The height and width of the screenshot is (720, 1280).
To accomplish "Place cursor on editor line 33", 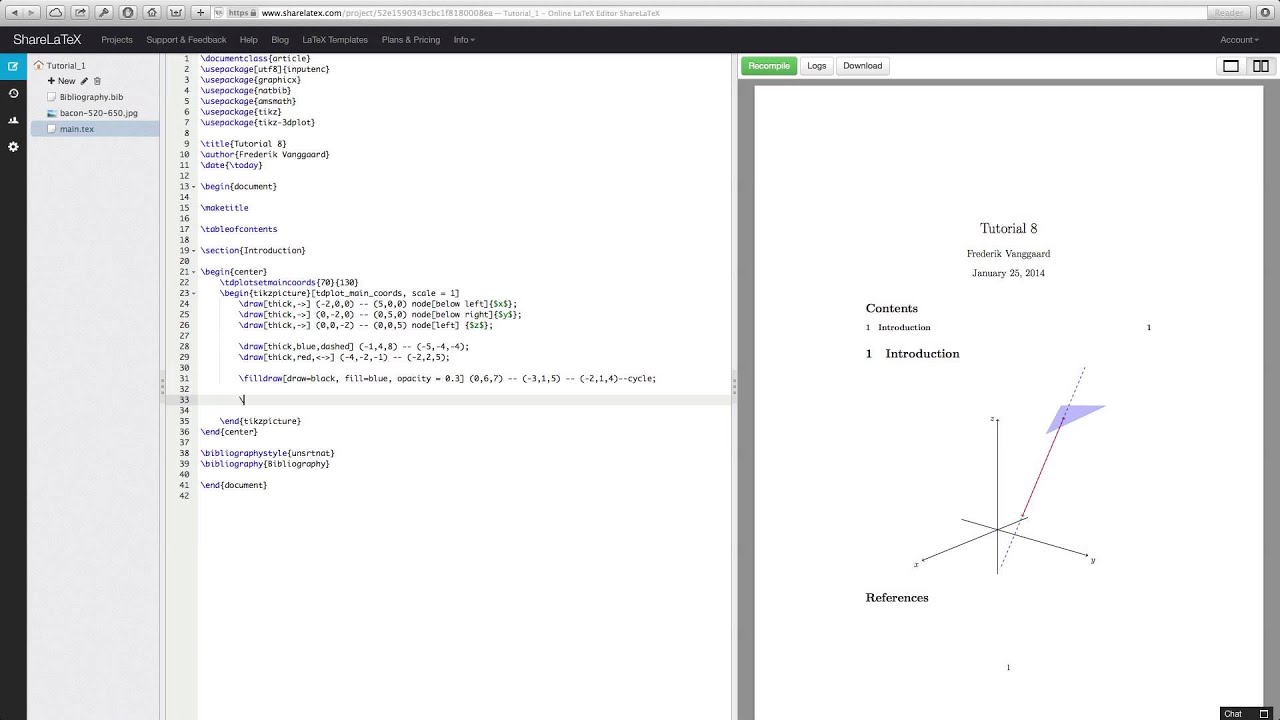I will (x=464, y=400).
